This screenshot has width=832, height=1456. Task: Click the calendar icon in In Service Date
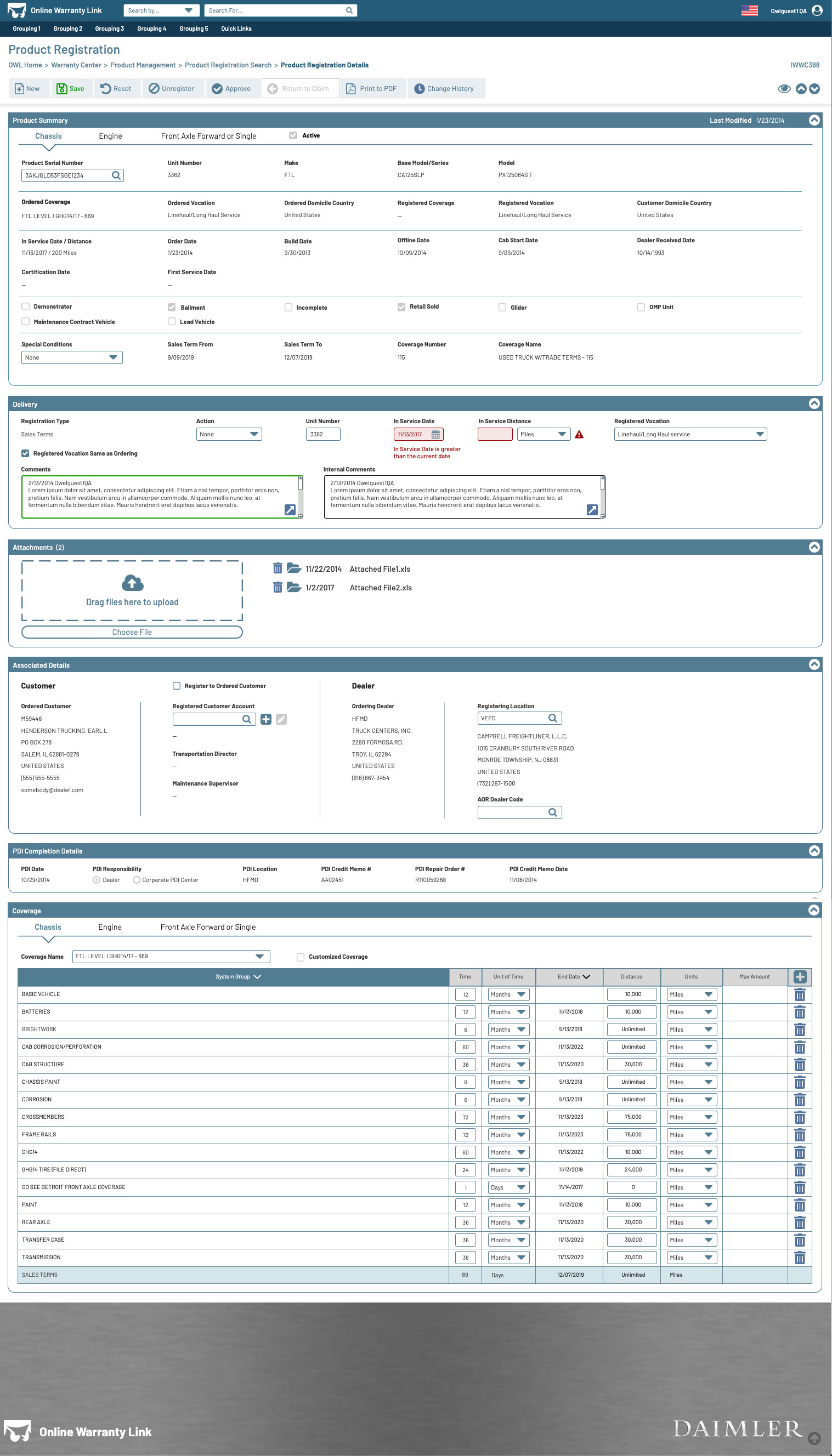[435, 435]
